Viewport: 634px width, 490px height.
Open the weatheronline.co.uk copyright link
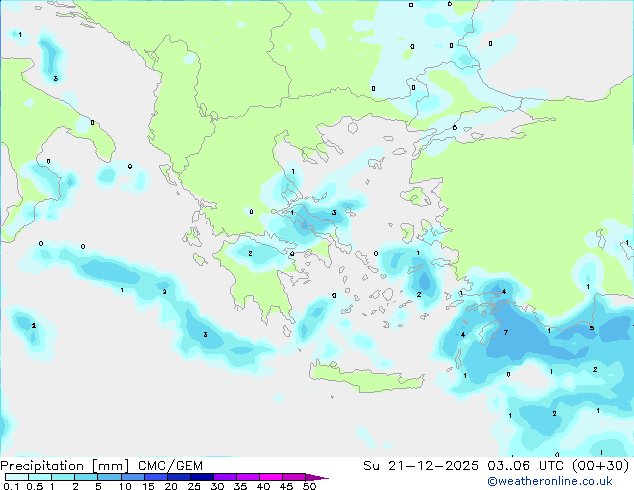point(549,481)
